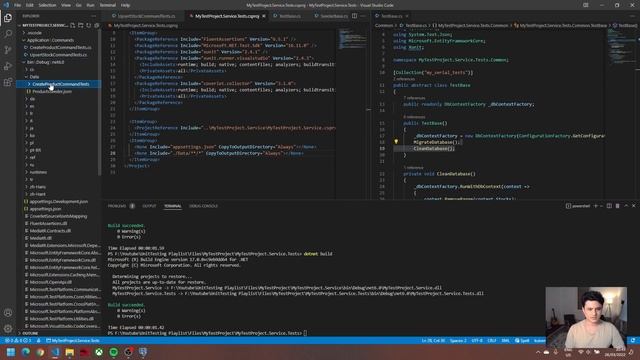The width and height of the screenshot is (640, 360).
Task: Click the XML language mode status item
Action: pos(505,340)
